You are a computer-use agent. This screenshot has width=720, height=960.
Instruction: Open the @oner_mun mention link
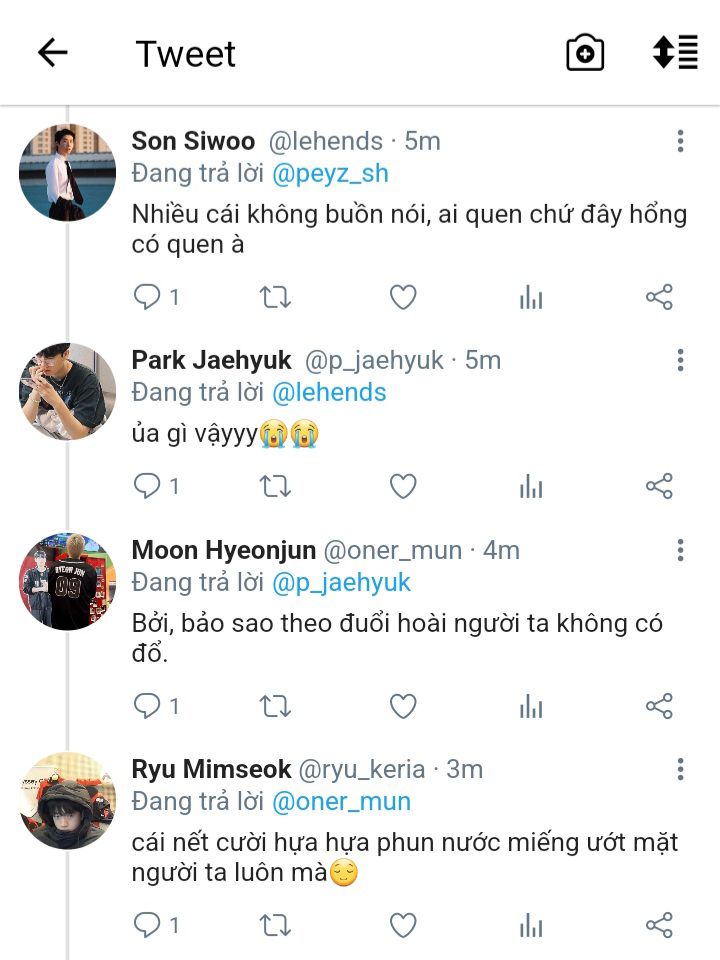pyautogui.click(x=341, y=802)
